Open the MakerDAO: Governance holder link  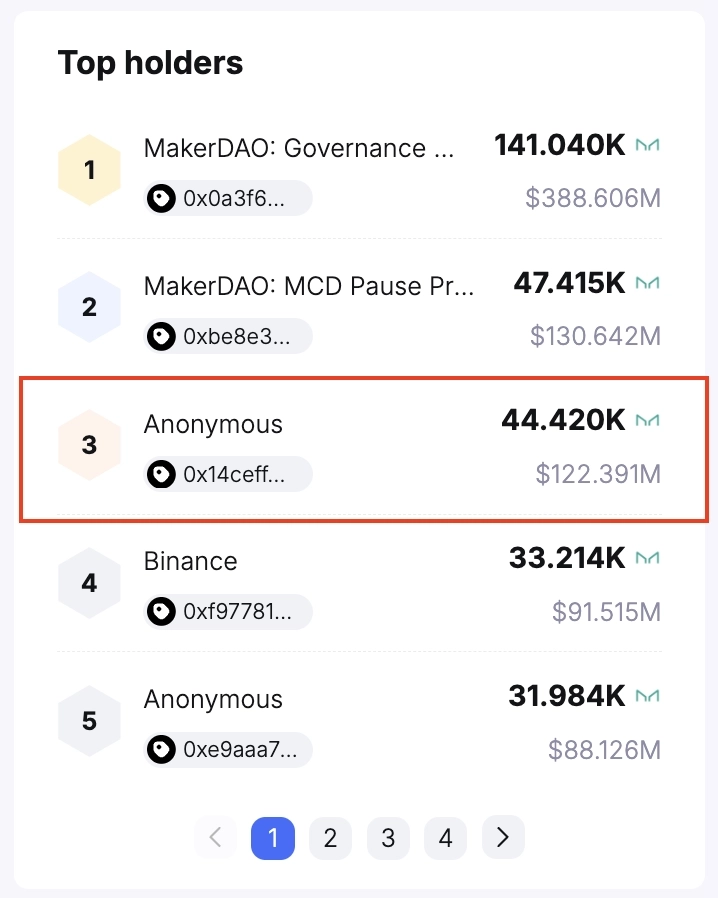[x=299, y=148]
